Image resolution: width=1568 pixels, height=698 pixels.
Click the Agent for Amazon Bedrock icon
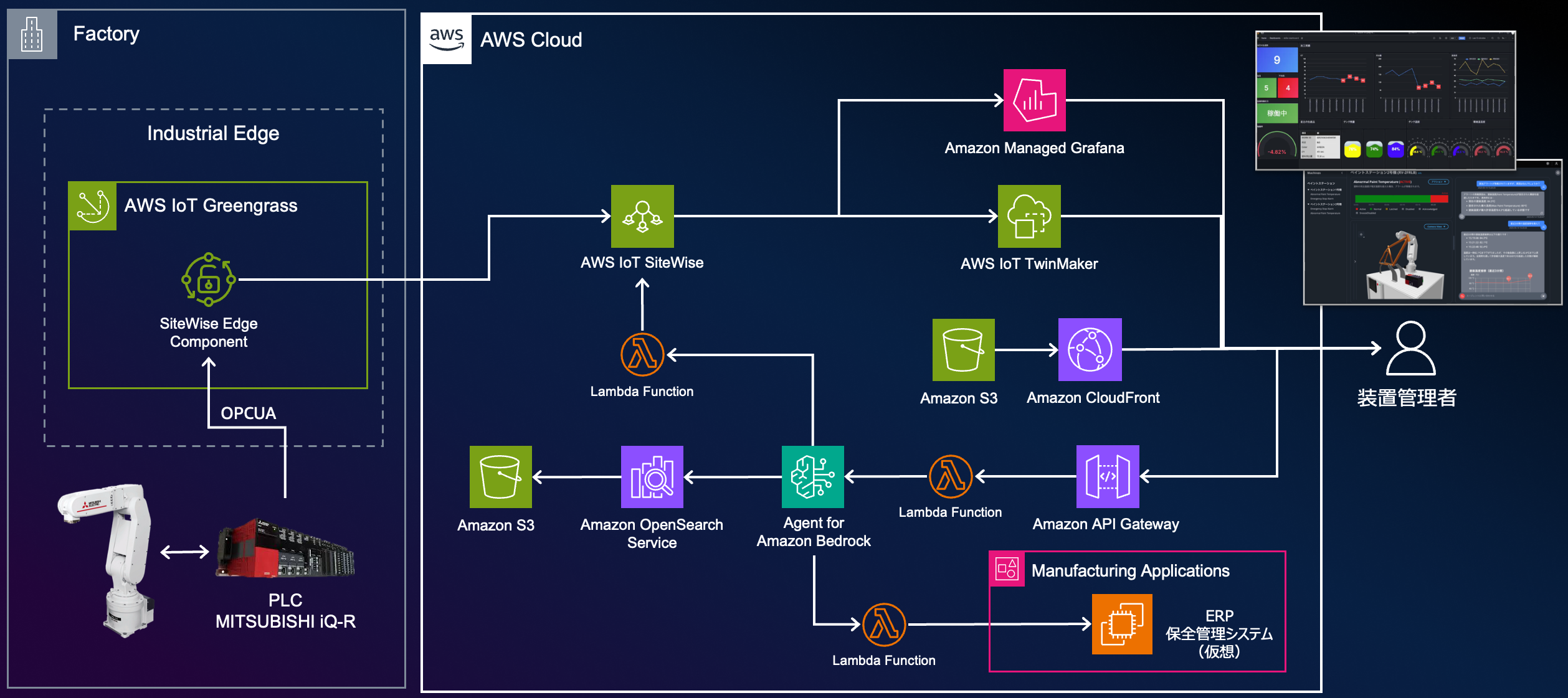pyautogui.click(x=812, y=476)
